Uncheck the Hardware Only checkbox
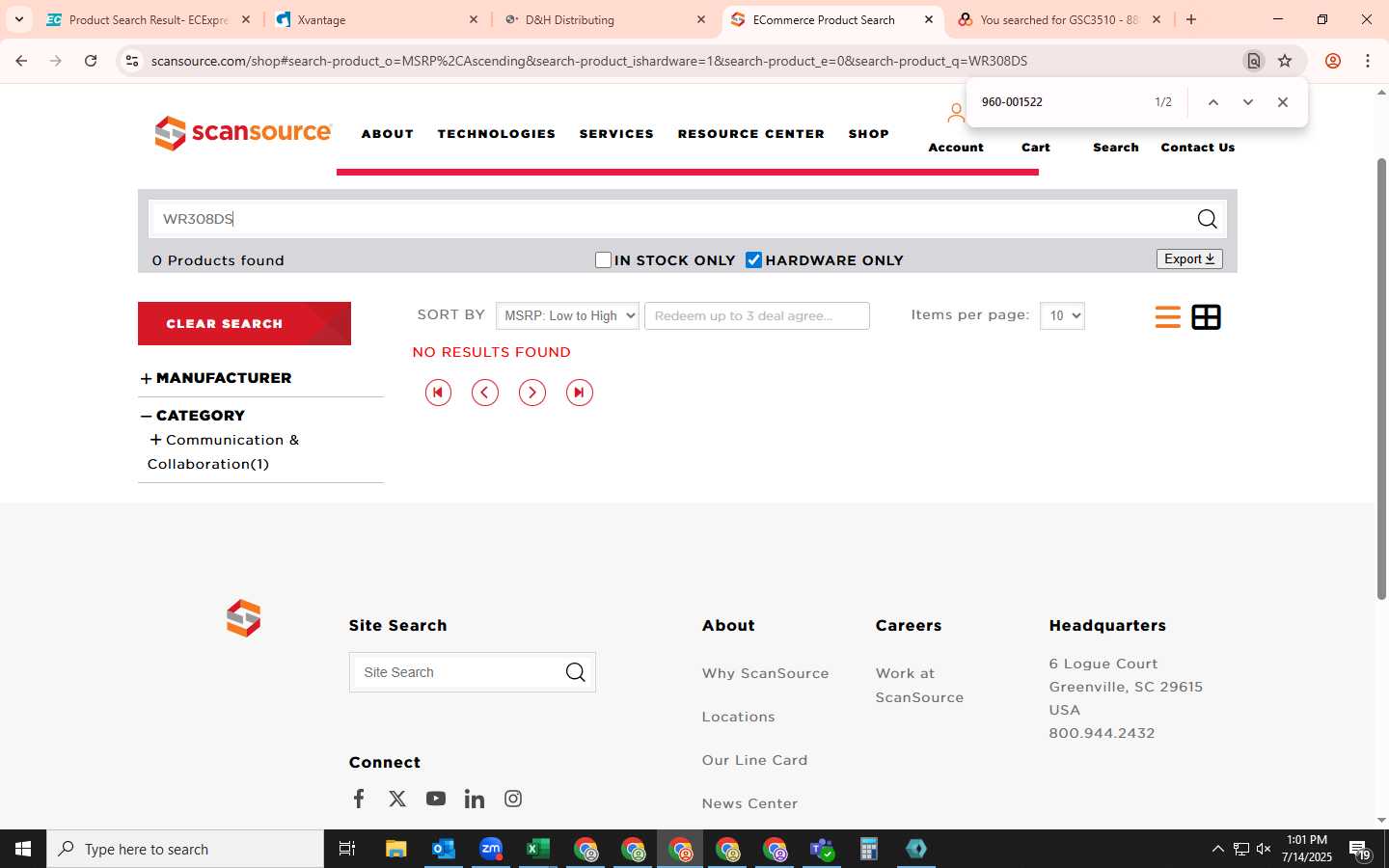Viewport: 1389px width, 868px height. (x=754, y=259)
